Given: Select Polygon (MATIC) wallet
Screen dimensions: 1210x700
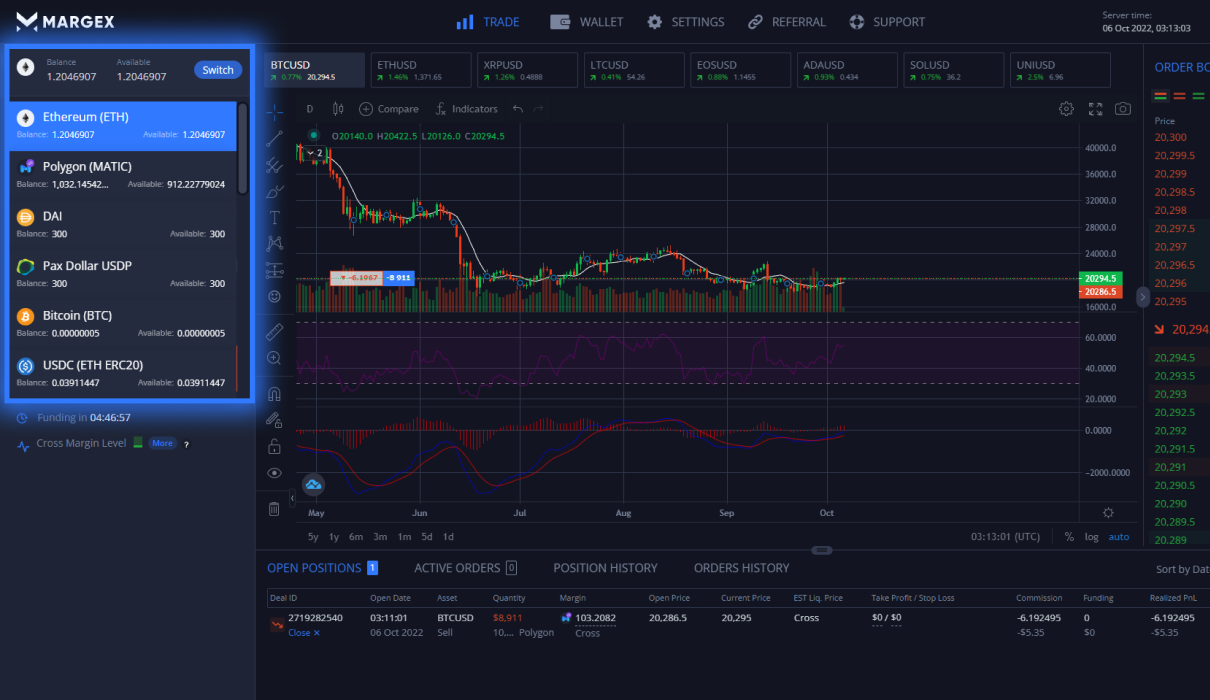Looking at the screenshot, I should [122, 175].
